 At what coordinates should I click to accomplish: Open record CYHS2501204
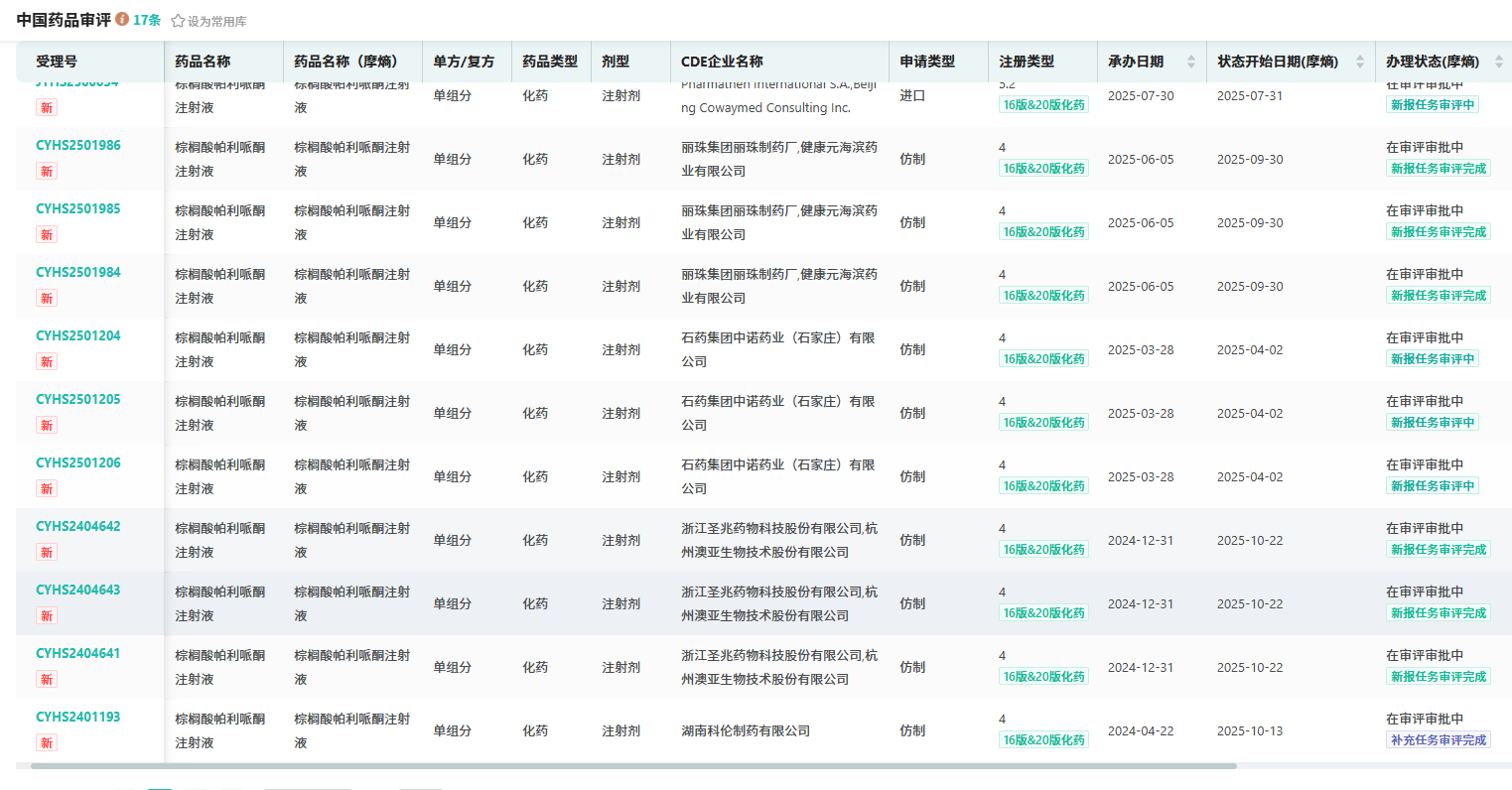click(78, 336)
